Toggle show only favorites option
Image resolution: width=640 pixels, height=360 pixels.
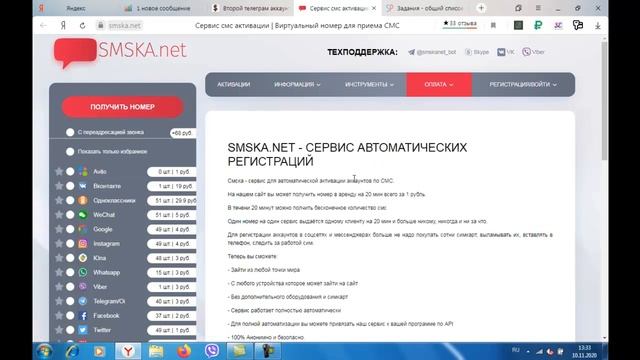point(70,151)
